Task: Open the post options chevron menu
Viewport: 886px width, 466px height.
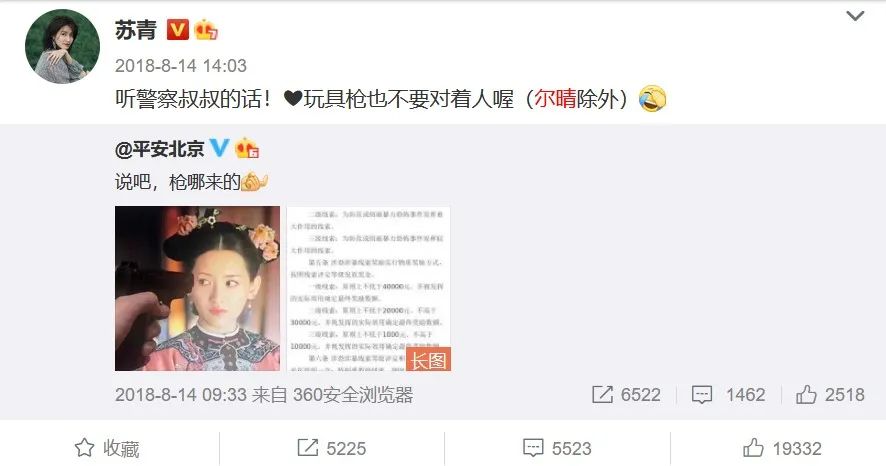Action: [x=855, y=16]
